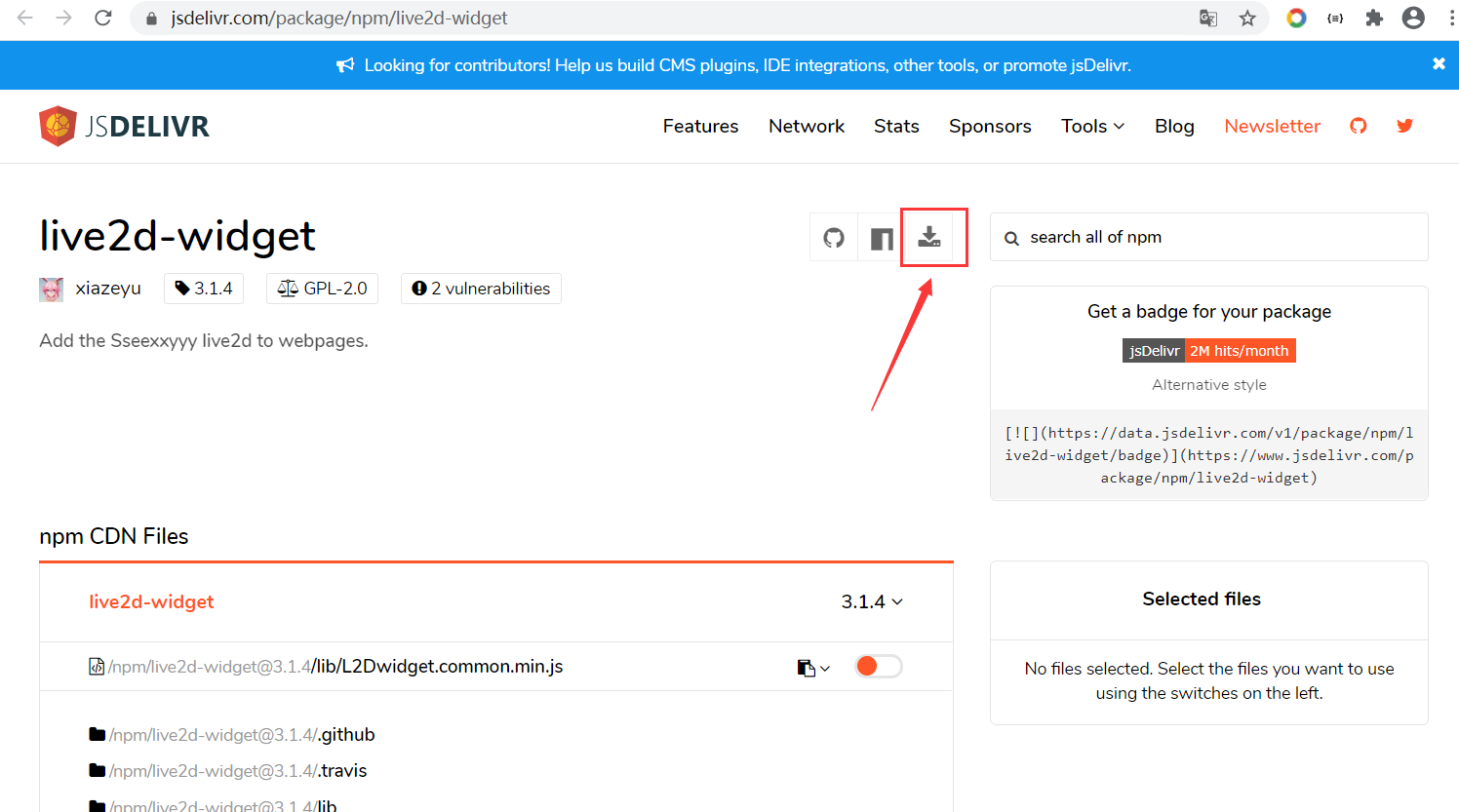Reload the page

coord(103,18)
